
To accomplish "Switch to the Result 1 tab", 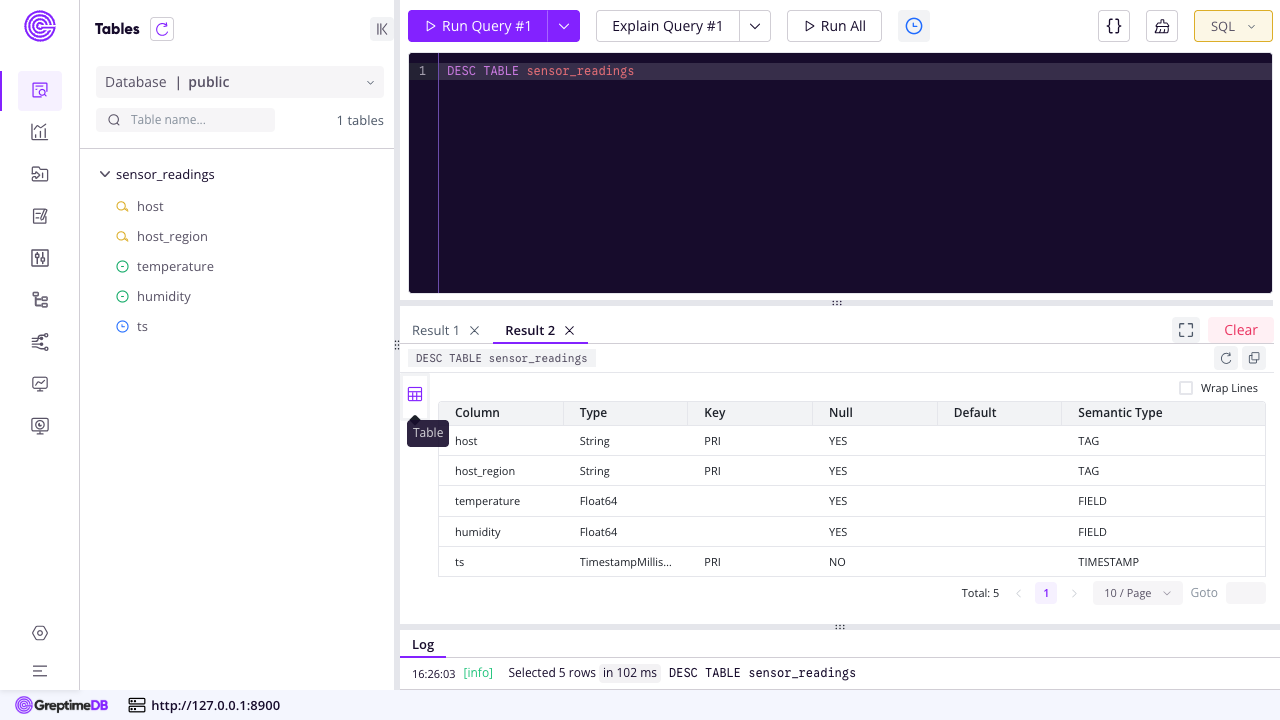I will (x=436, y=331).
